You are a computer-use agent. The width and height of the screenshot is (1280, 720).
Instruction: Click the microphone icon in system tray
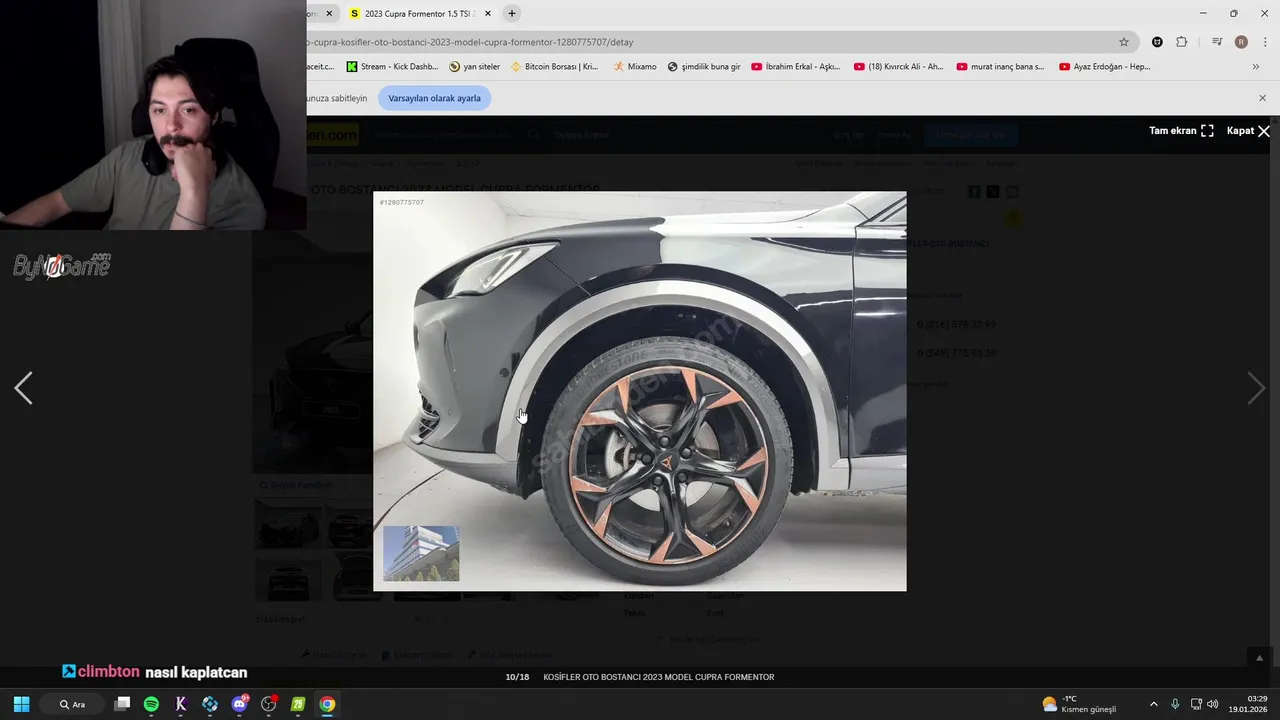click(x=1175, y=704)
